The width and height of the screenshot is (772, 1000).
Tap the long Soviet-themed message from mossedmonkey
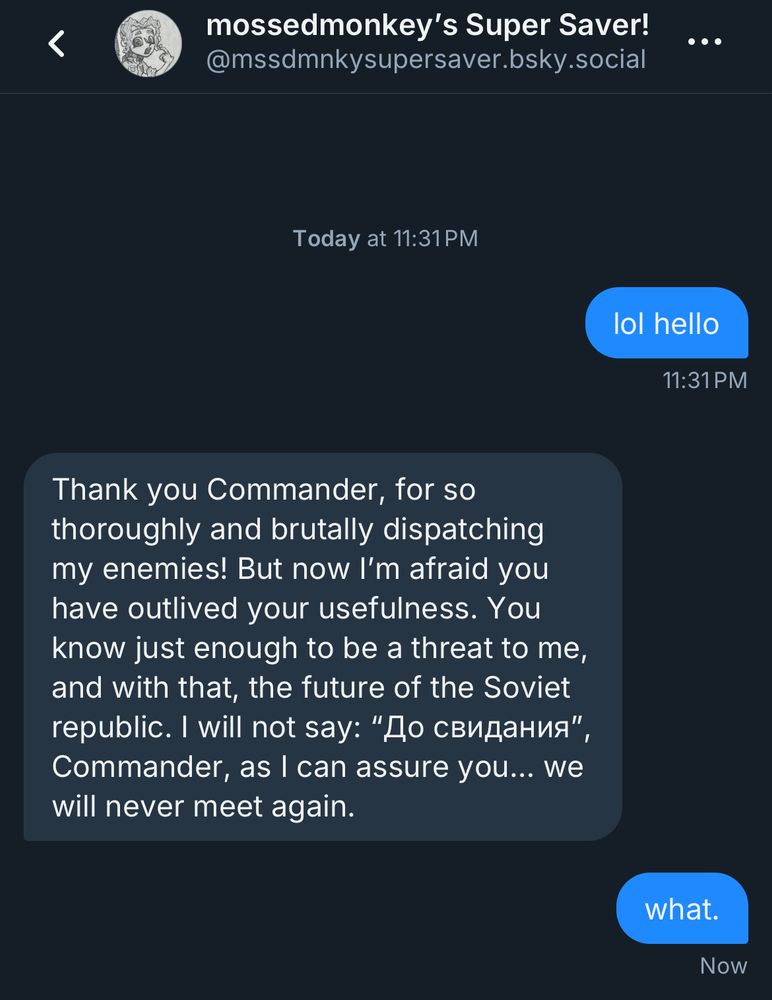click(322, 647)
